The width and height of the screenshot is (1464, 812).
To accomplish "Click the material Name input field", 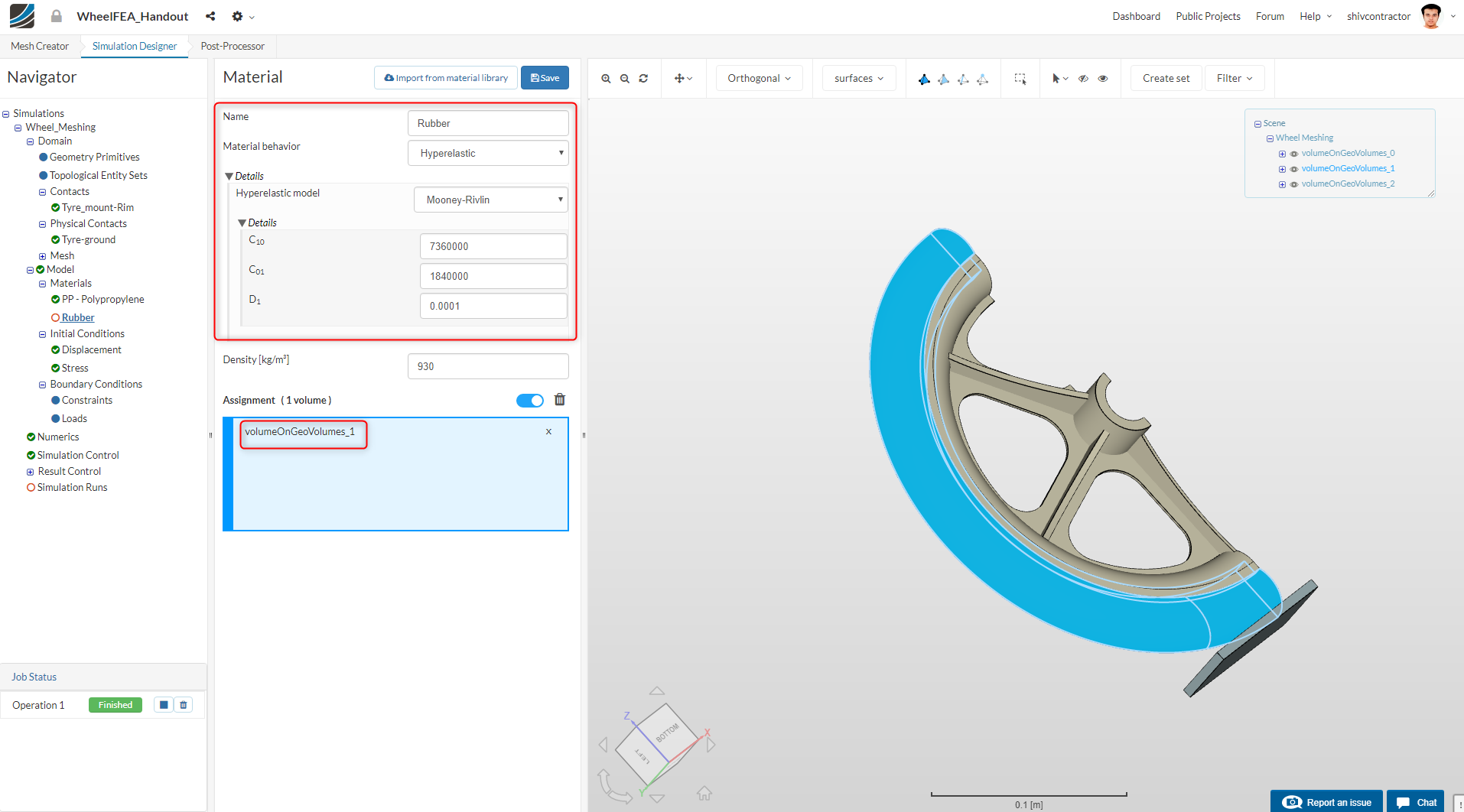I will tap(488, 123).
